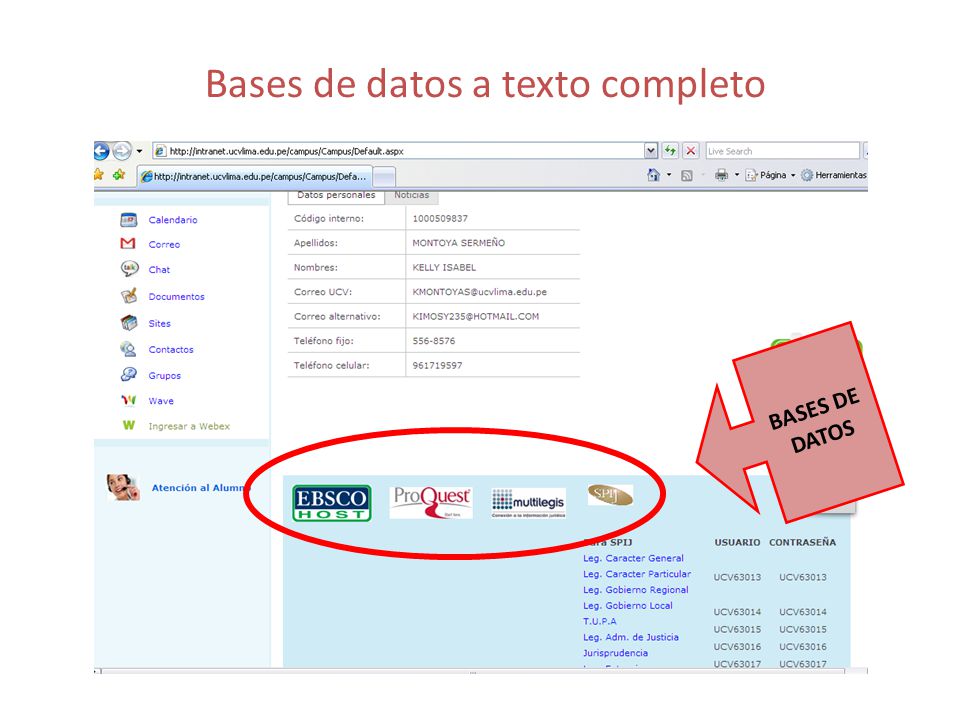
Task: Open the SPIJ database logo
Action: tap(610, 495)
